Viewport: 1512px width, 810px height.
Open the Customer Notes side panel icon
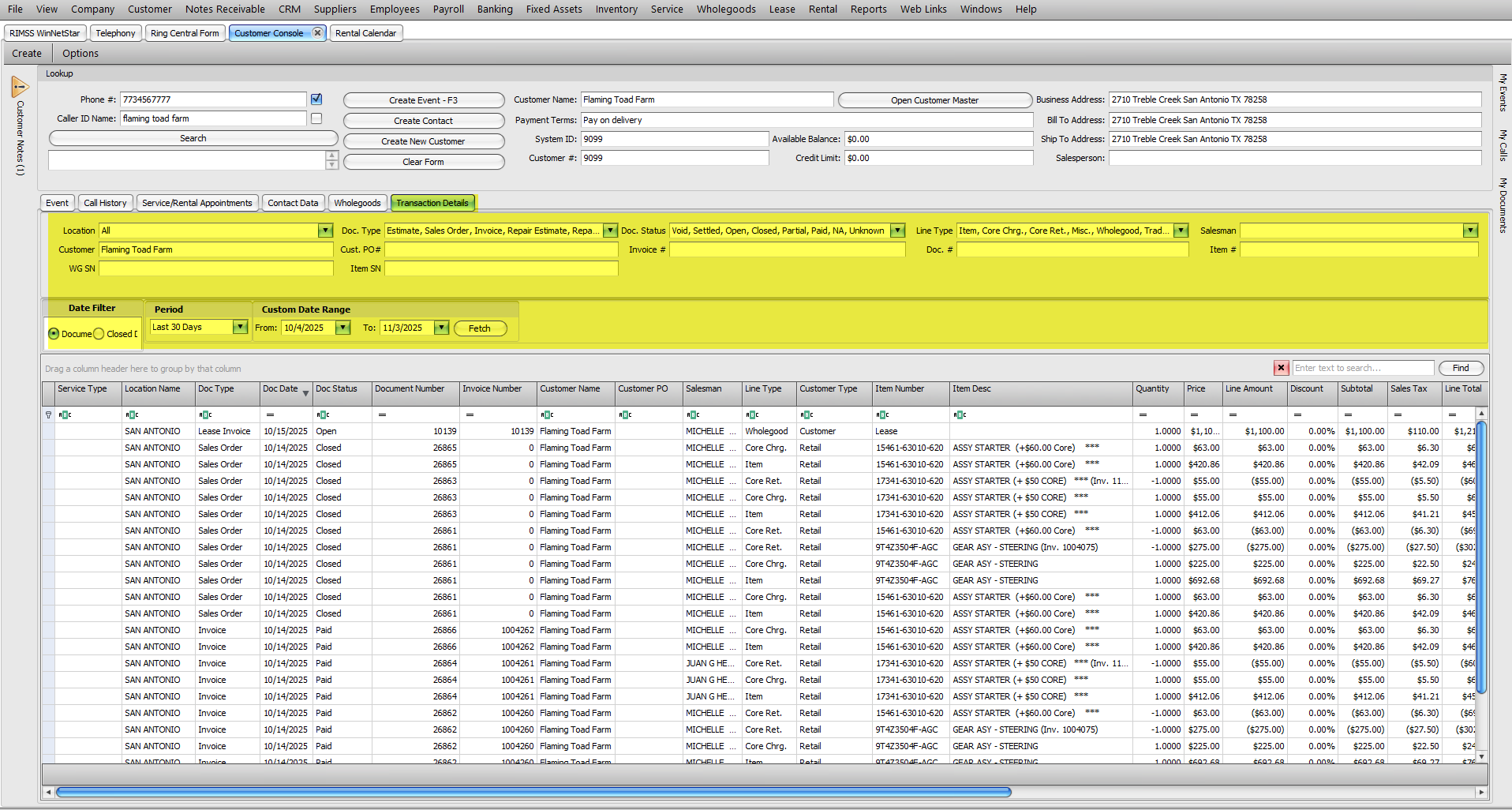point(20,86)
